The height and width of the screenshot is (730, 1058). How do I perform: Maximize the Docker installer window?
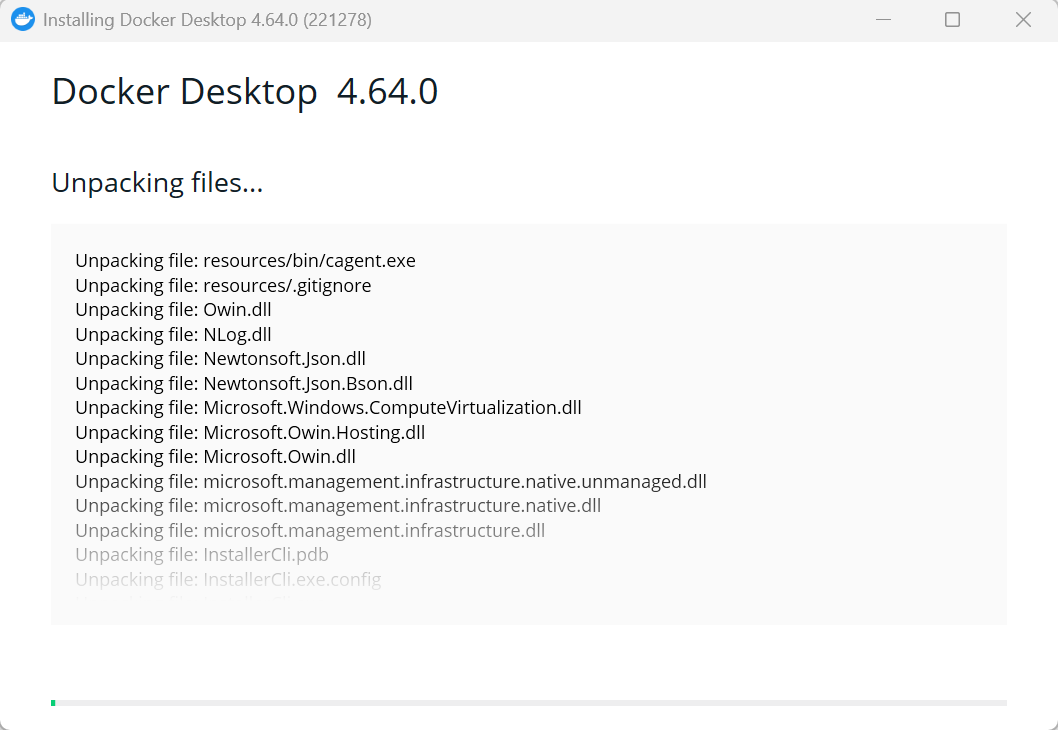(x=952, y=20)
